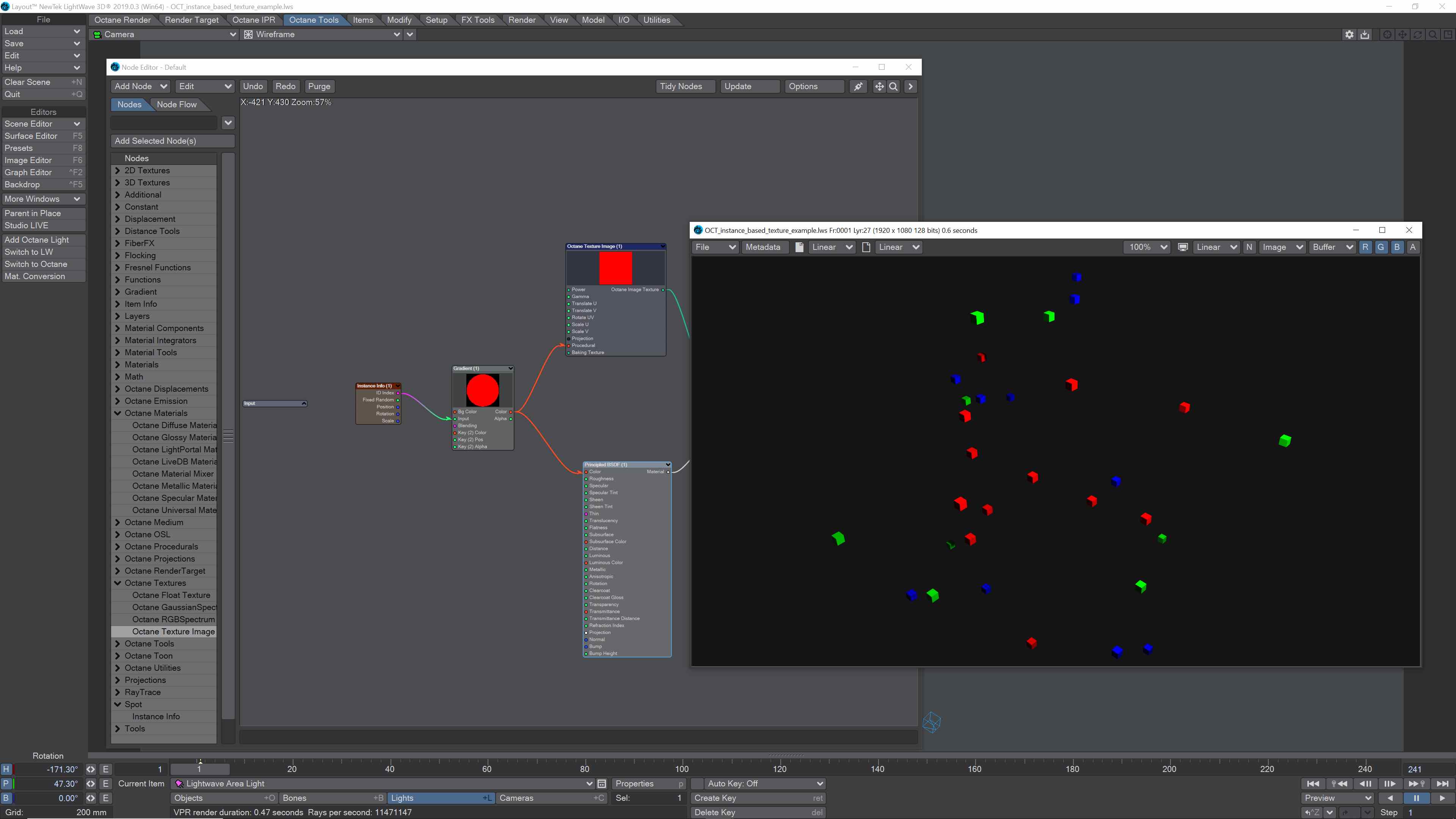Click the Properties panel icon beside Current Item

[x=602, y=783]
